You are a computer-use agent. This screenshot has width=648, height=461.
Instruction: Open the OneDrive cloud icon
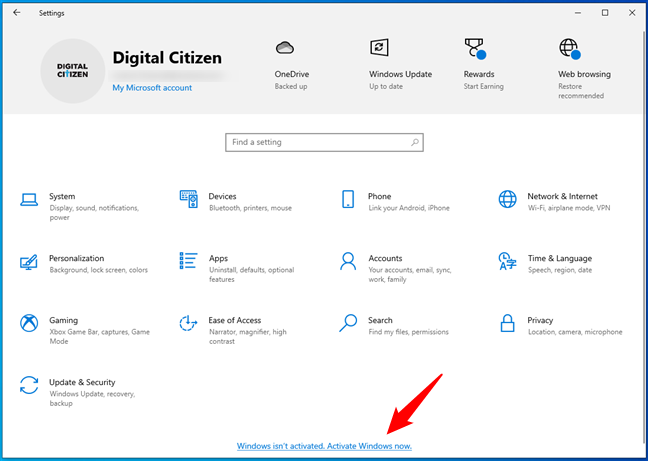tap(285, 48)
